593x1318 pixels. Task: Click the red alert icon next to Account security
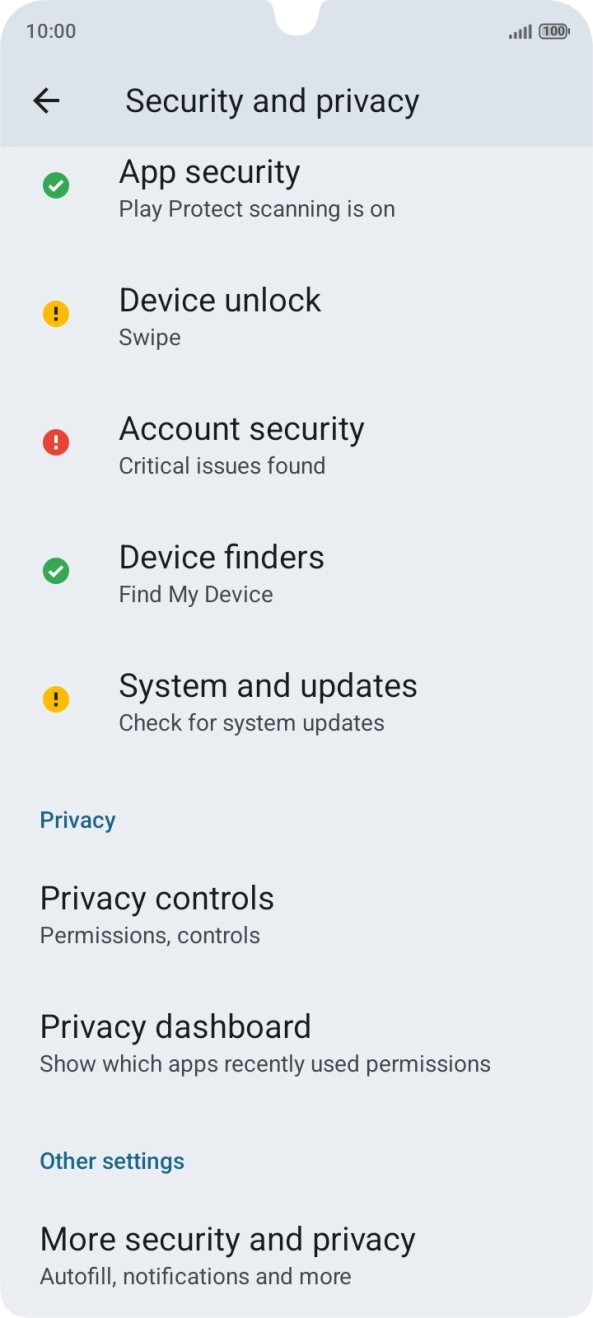click(56, 441)
